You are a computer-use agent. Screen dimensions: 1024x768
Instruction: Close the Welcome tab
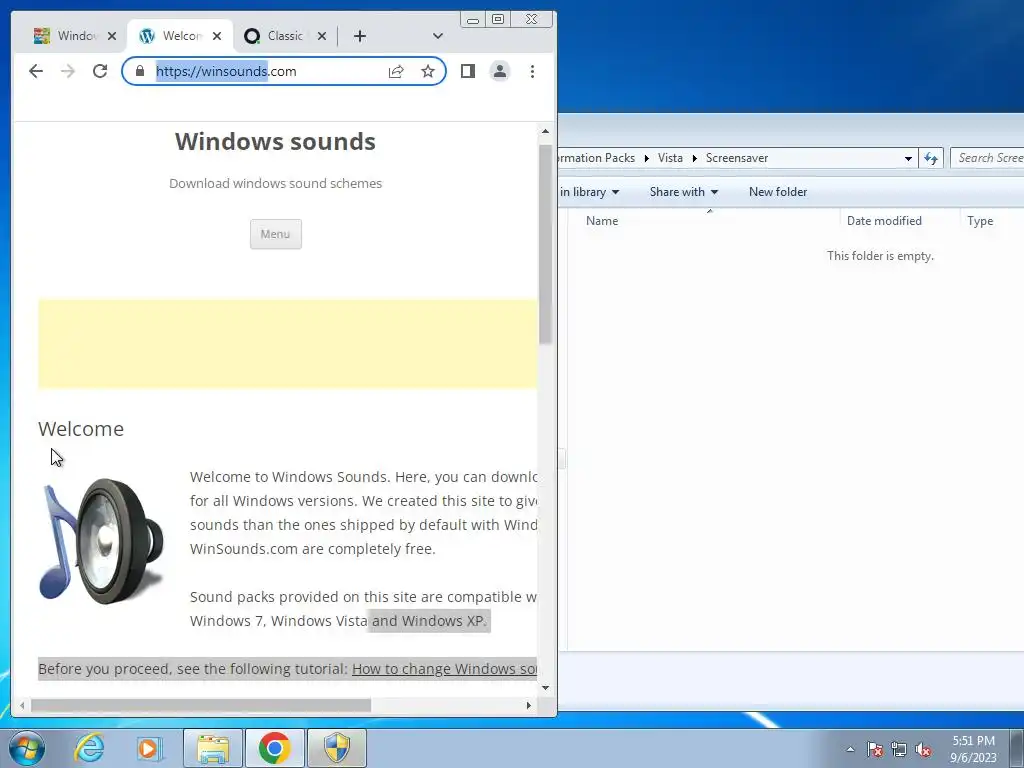coord(217,36)
